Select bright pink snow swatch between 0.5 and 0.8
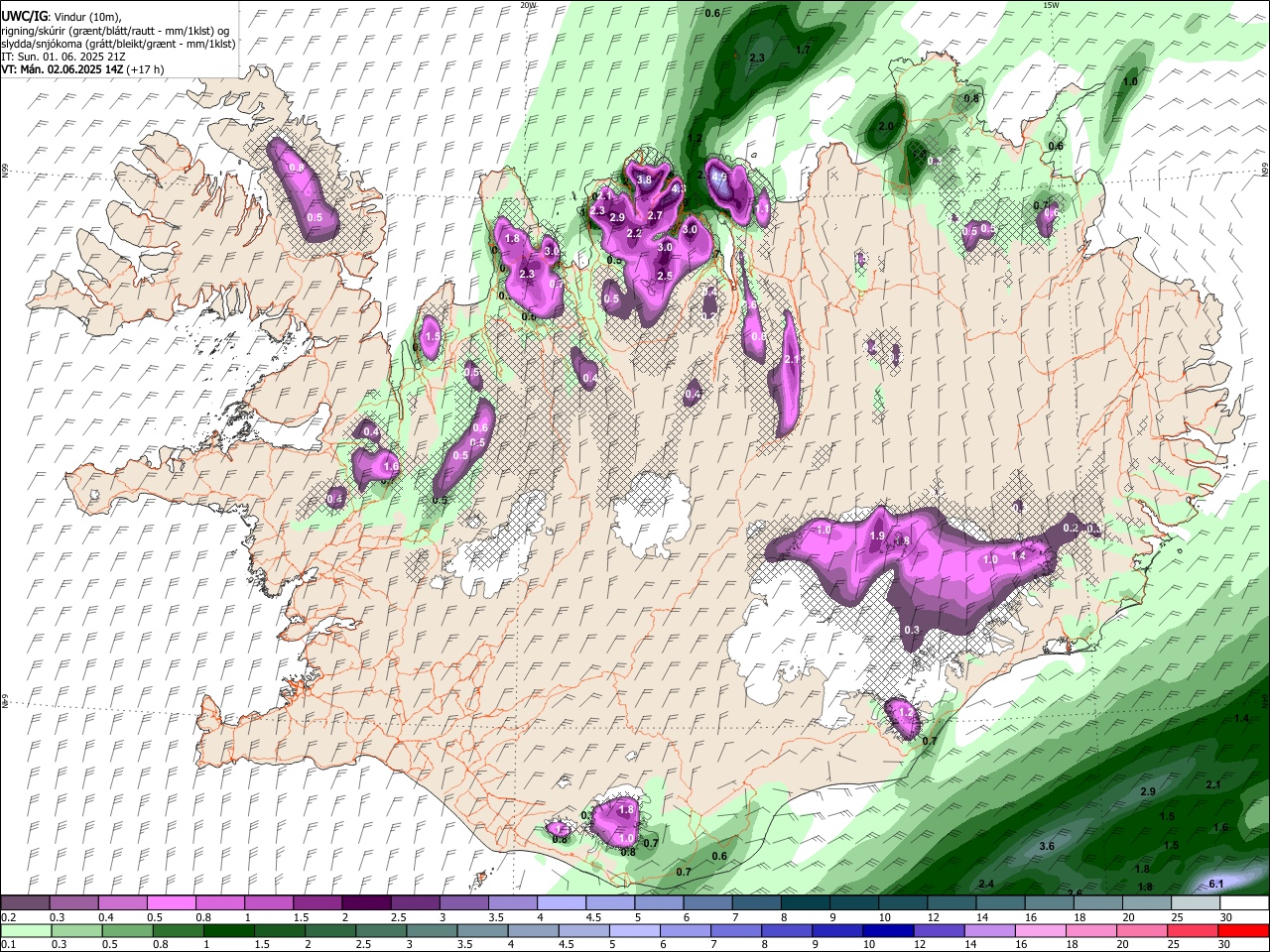 (x=171, y=902)
